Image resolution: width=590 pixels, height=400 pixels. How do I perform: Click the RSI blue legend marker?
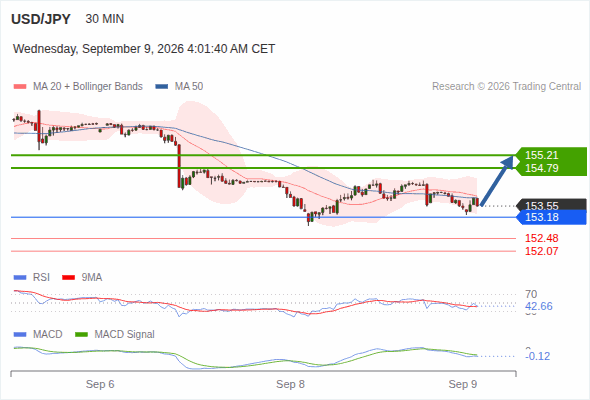pyautogui.click(x=20, y=278)
